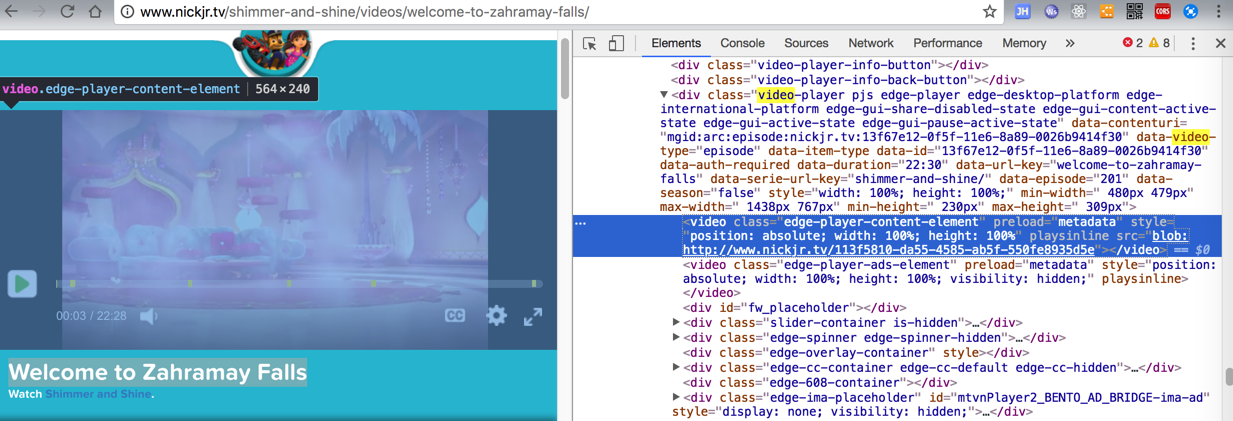The height and width of the screenshot is (421, 1233).
Task: Open the Network tab
Action: click(871, 44)
